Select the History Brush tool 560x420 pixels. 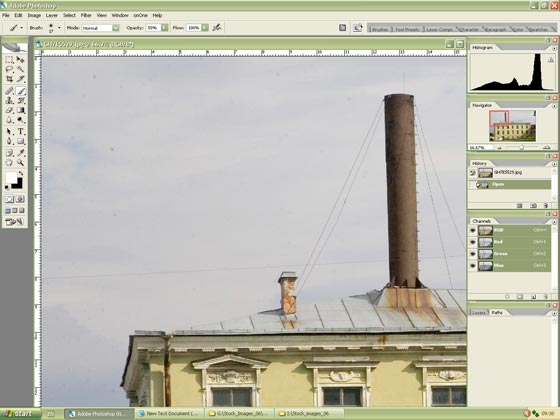coord(20,101)
